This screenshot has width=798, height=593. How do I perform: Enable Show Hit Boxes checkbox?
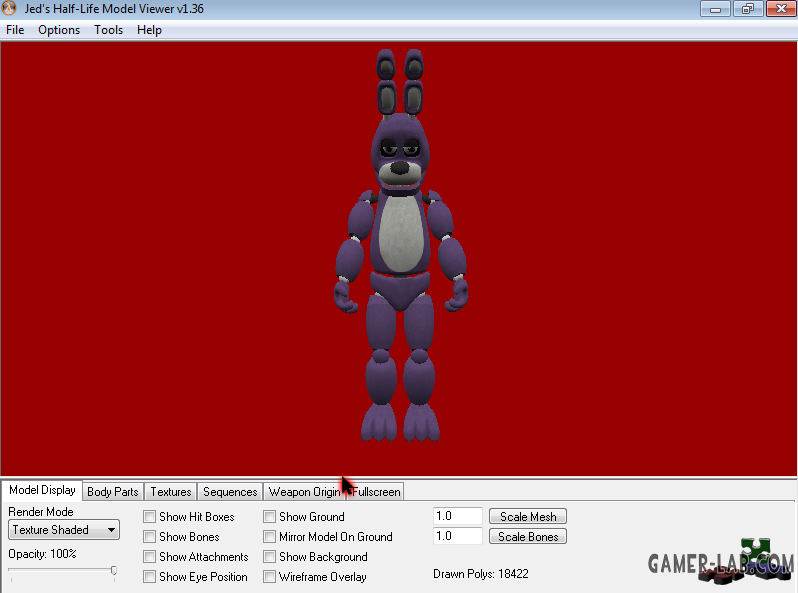point(149,517)
